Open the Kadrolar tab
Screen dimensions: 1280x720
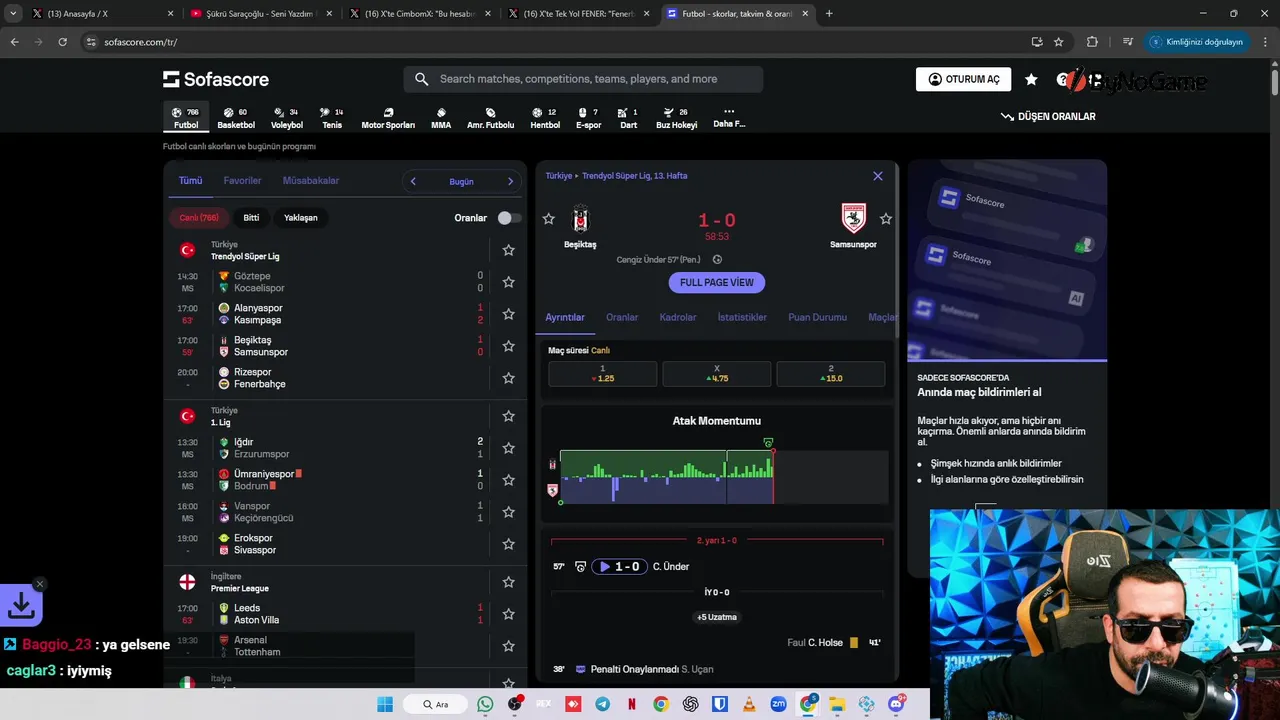(x=678, y=317)
